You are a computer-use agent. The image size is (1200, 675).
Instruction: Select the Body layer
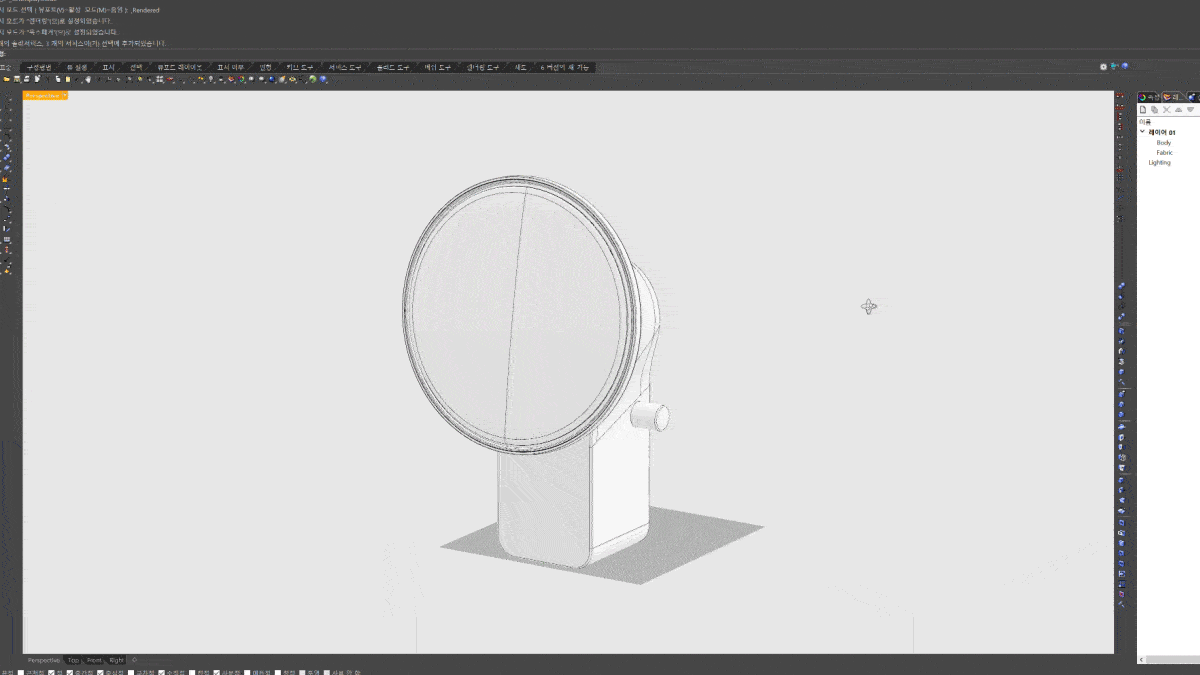[x=1164, y=143]
